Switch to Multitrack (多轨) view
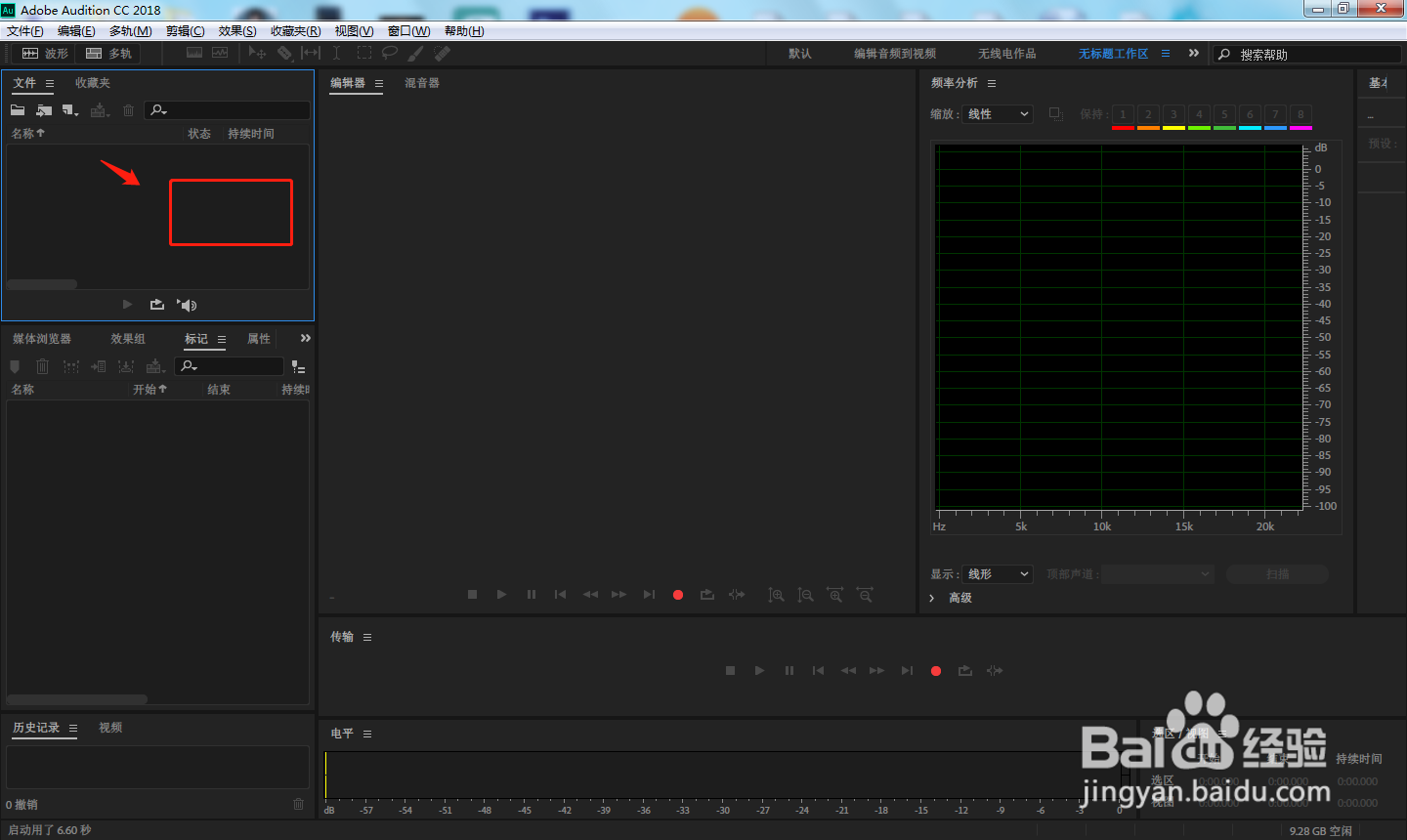 coord(108,54)
